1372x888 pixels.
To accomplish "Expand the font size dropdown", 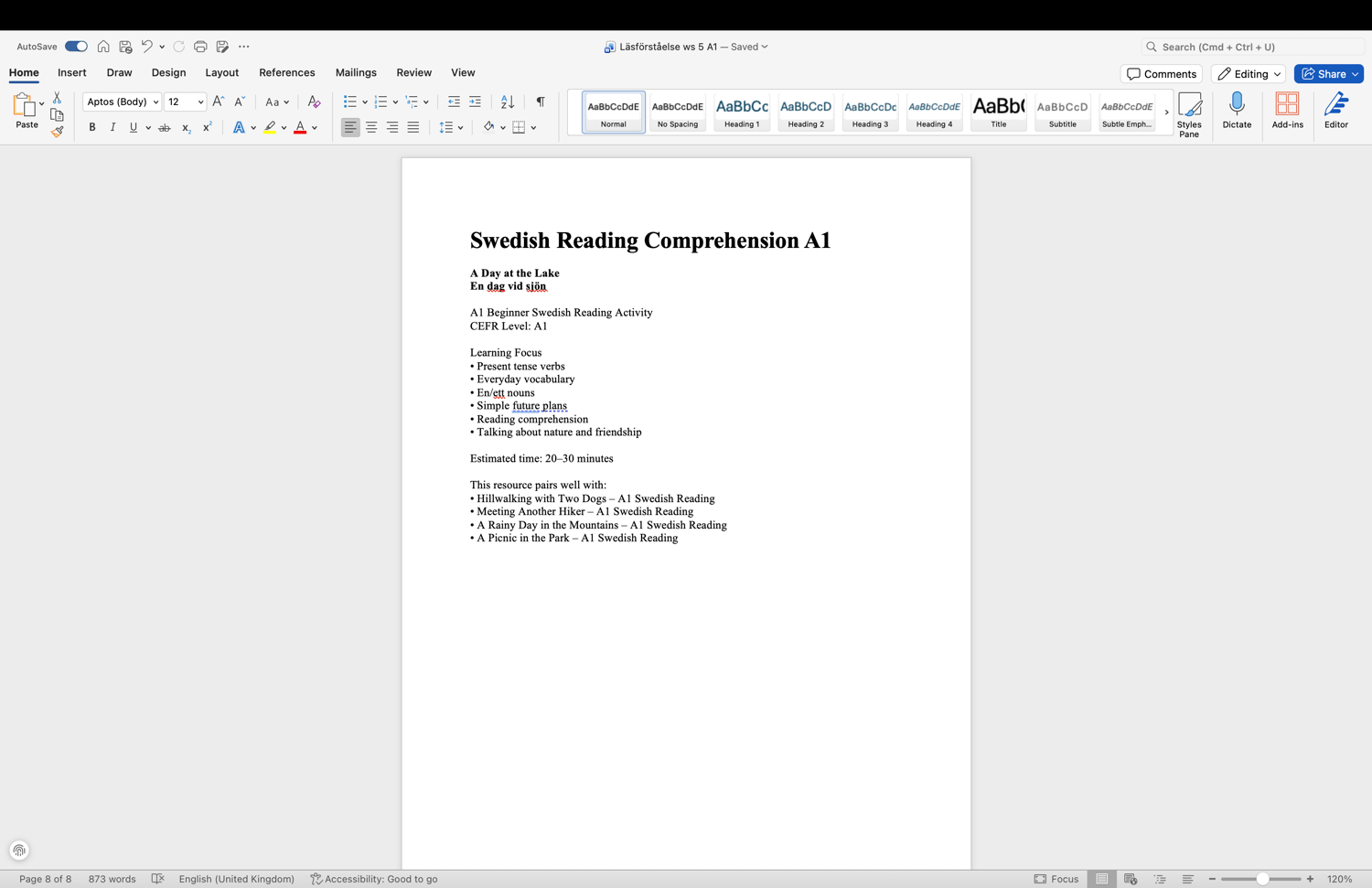I will (200, 102).
